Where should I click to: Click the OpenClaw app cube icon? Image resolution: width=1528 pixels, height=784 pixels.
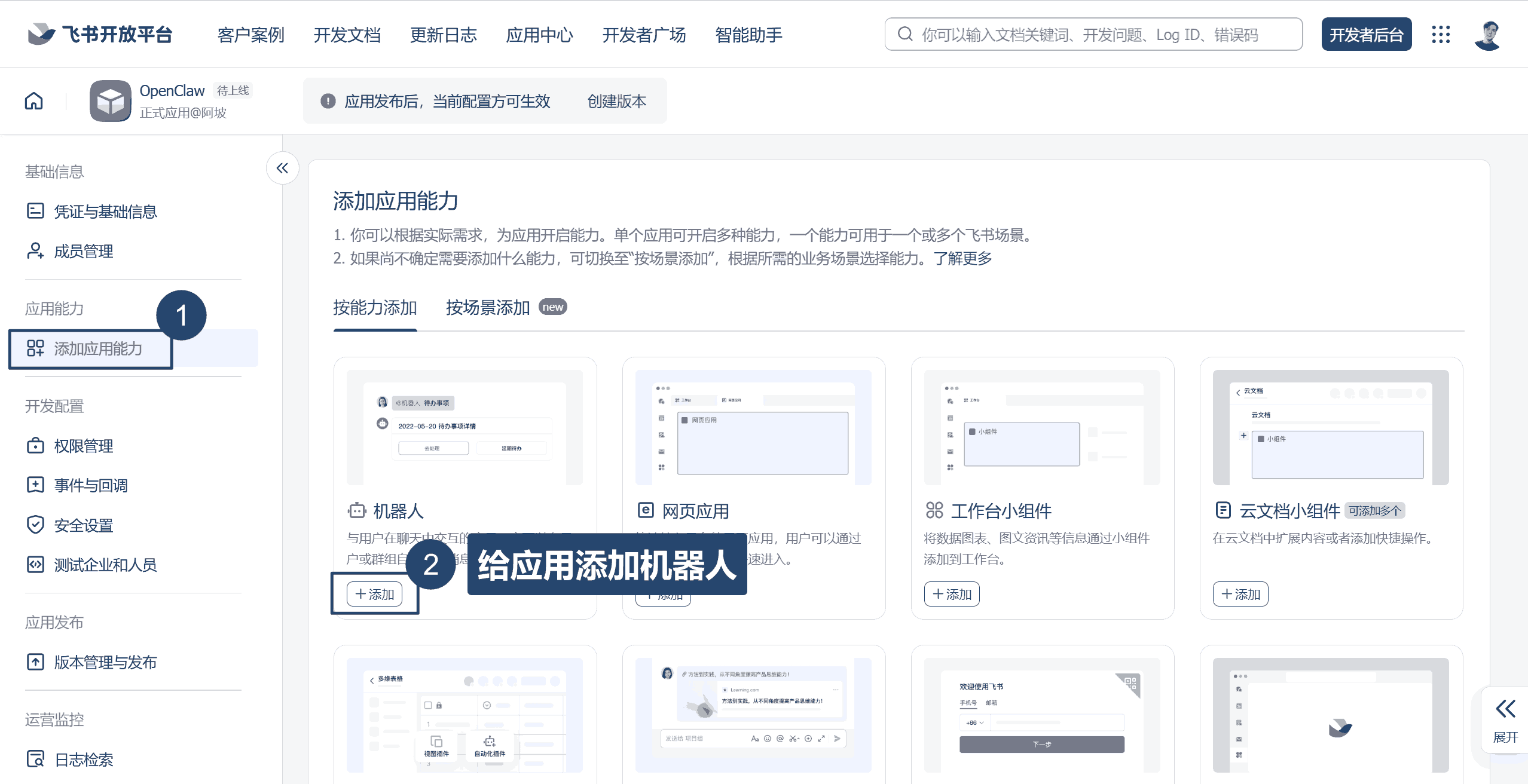[x=110, y=100]
